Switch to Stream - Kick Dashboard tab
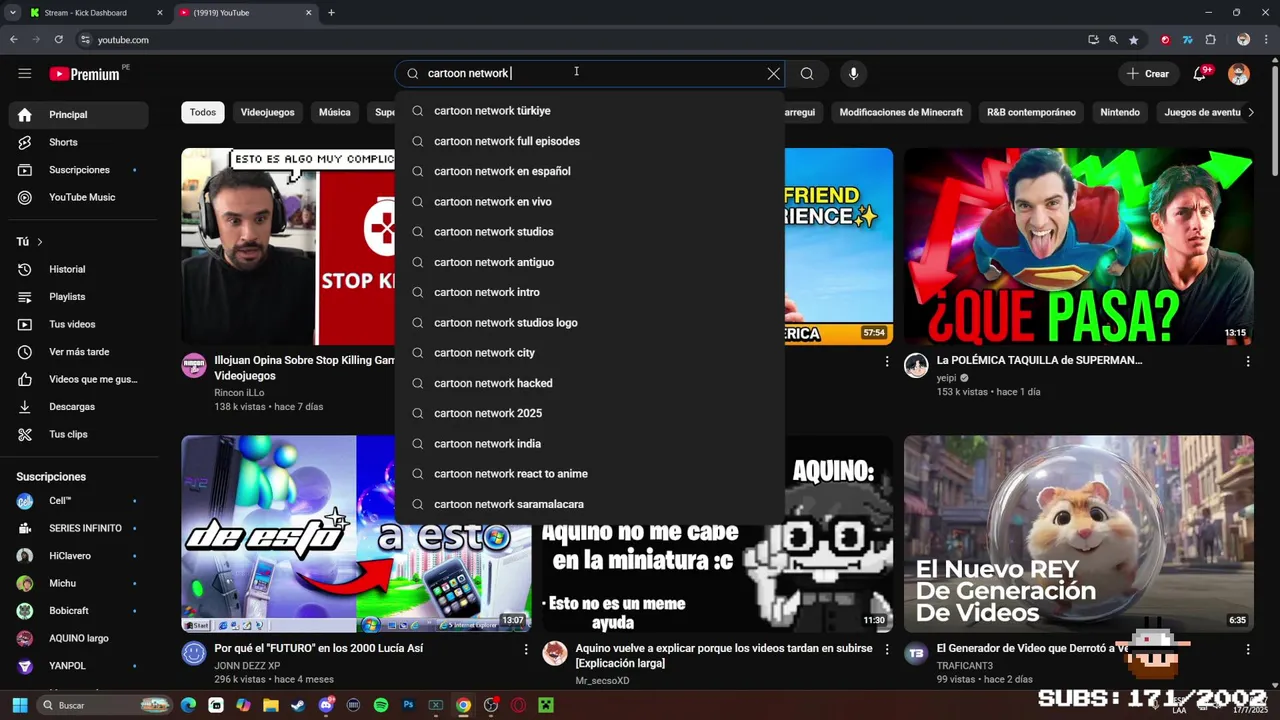Viewport: 1280px width, 720px height. tap(95, 13)
